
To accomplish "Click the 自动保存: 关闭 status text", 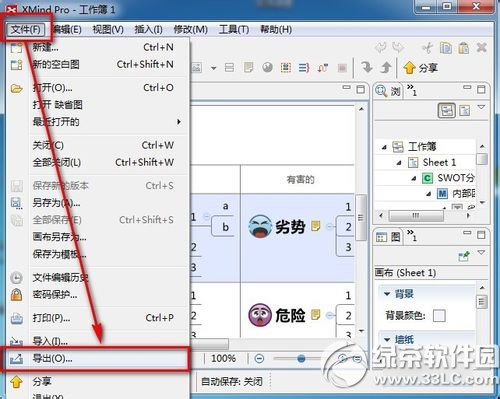I will 232,381.
